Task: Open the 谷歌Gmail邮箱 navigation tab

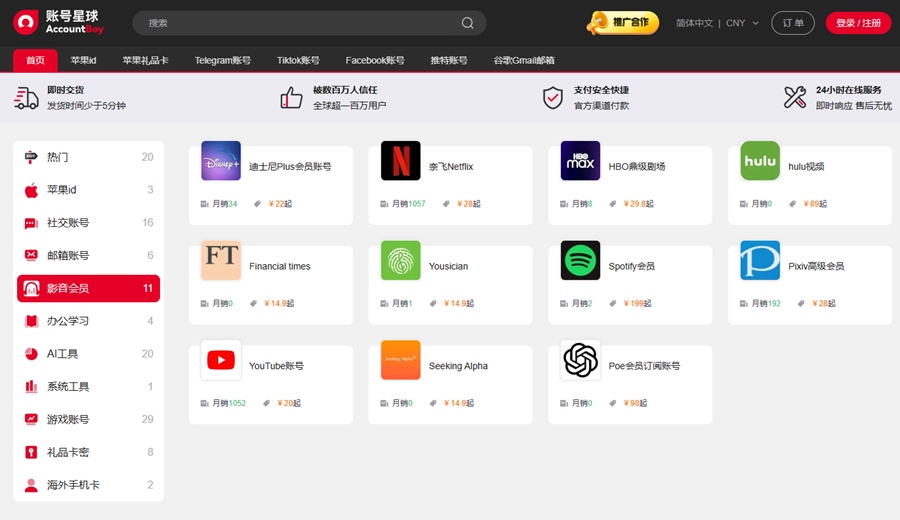Action: [523, 60]
